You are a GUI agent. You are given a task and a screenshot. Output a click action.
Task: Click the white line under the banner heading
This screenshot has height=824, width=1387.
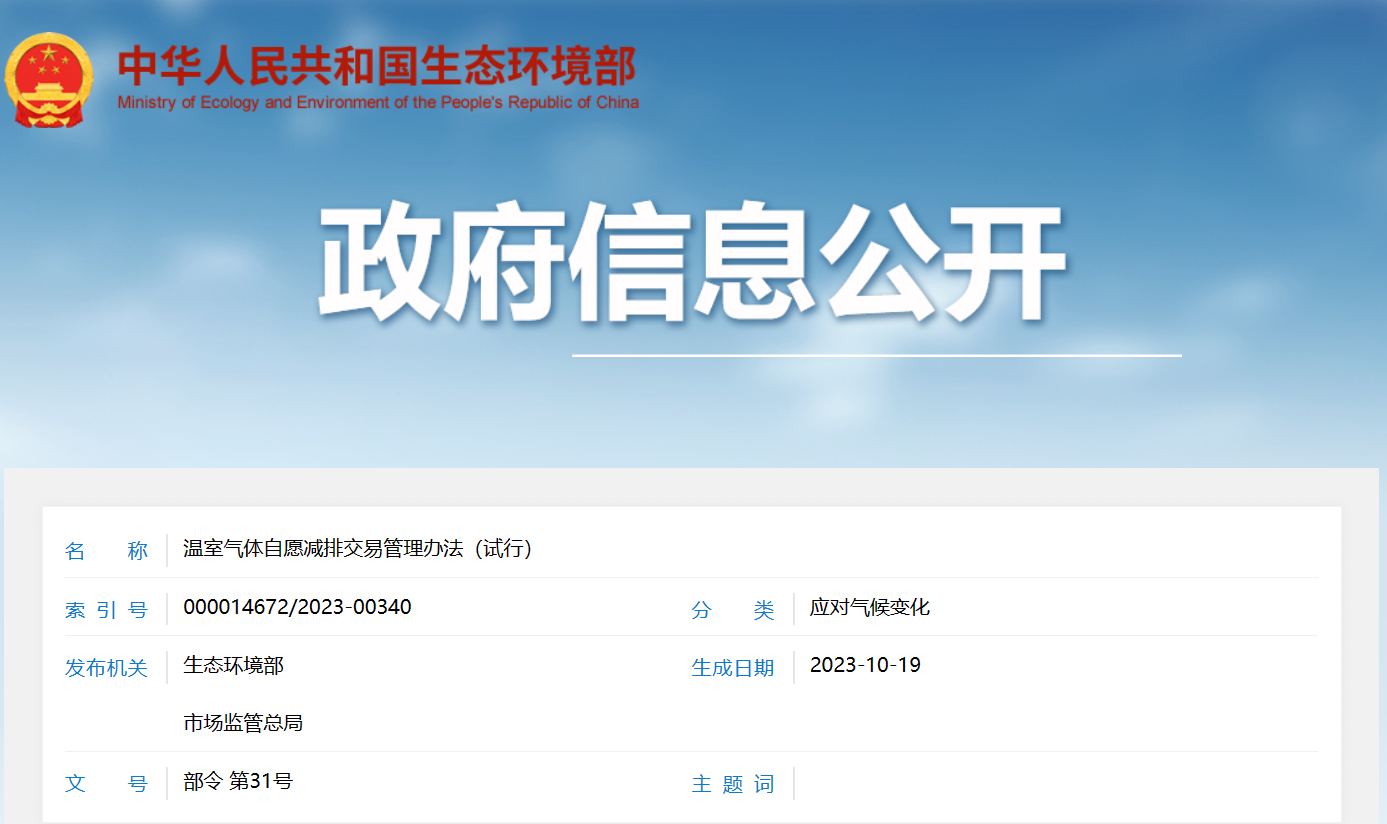click(876, 355)
